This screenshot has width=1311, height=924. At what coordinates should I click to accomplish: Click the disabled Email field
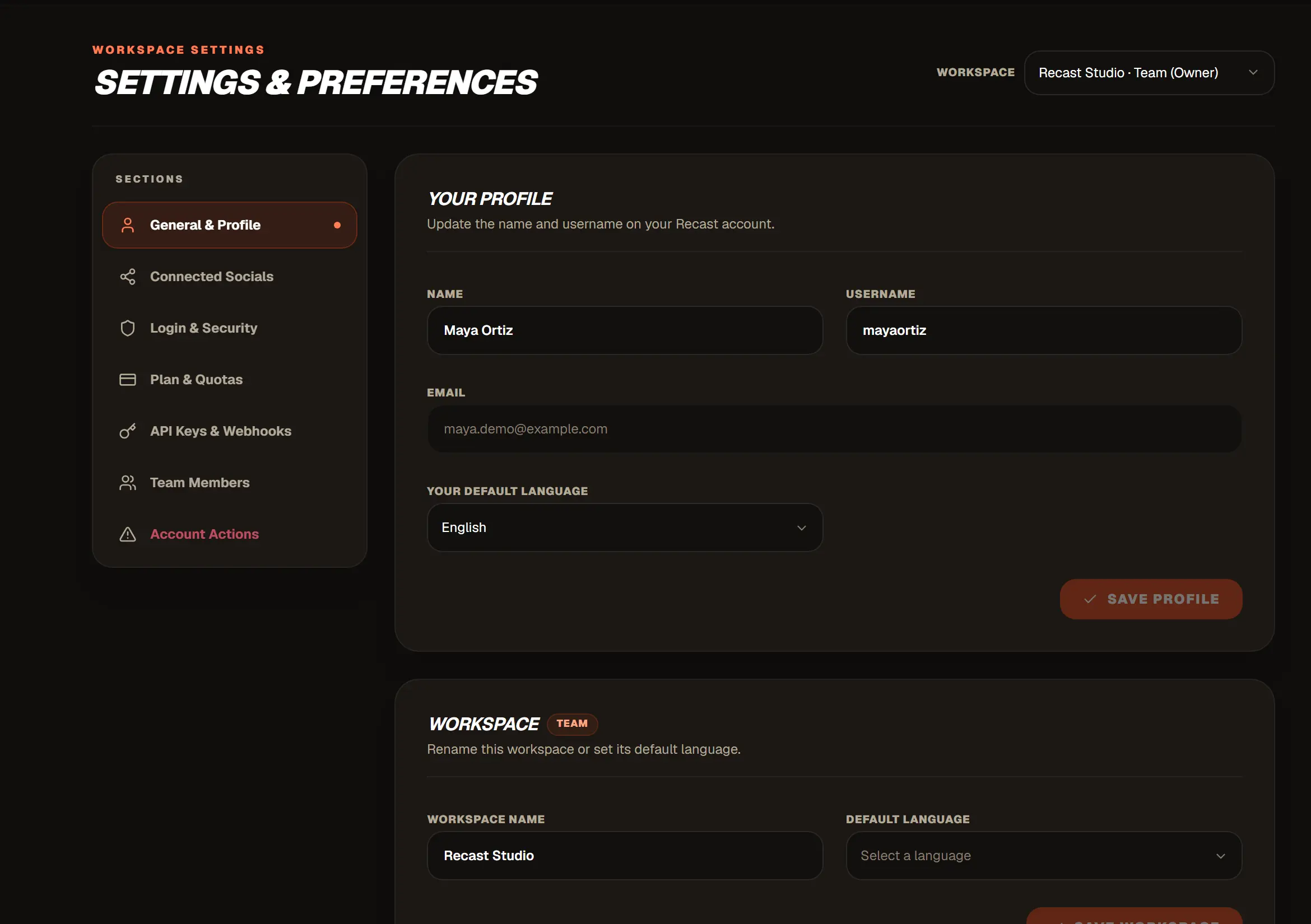coord(834,429)
